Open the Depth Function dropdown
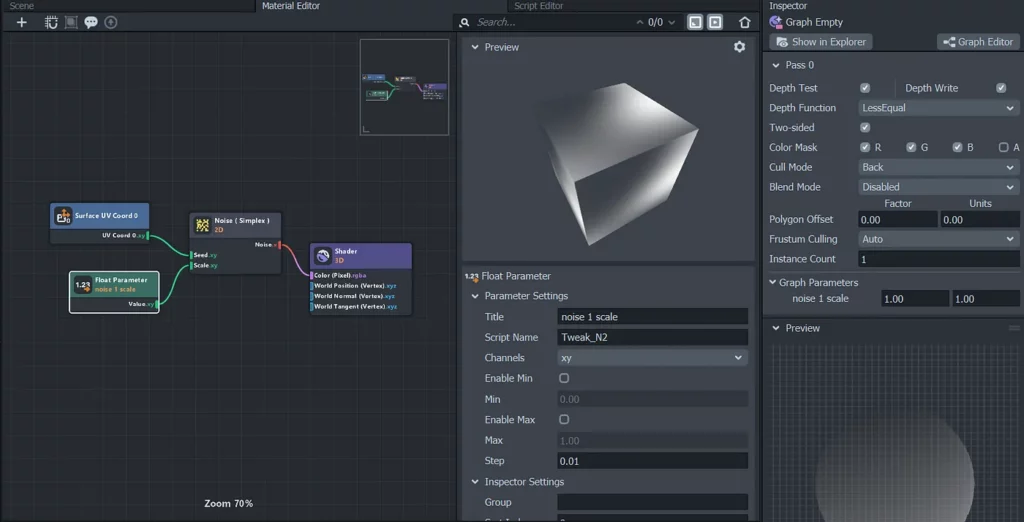The image size is (1024, 522). 938,108
